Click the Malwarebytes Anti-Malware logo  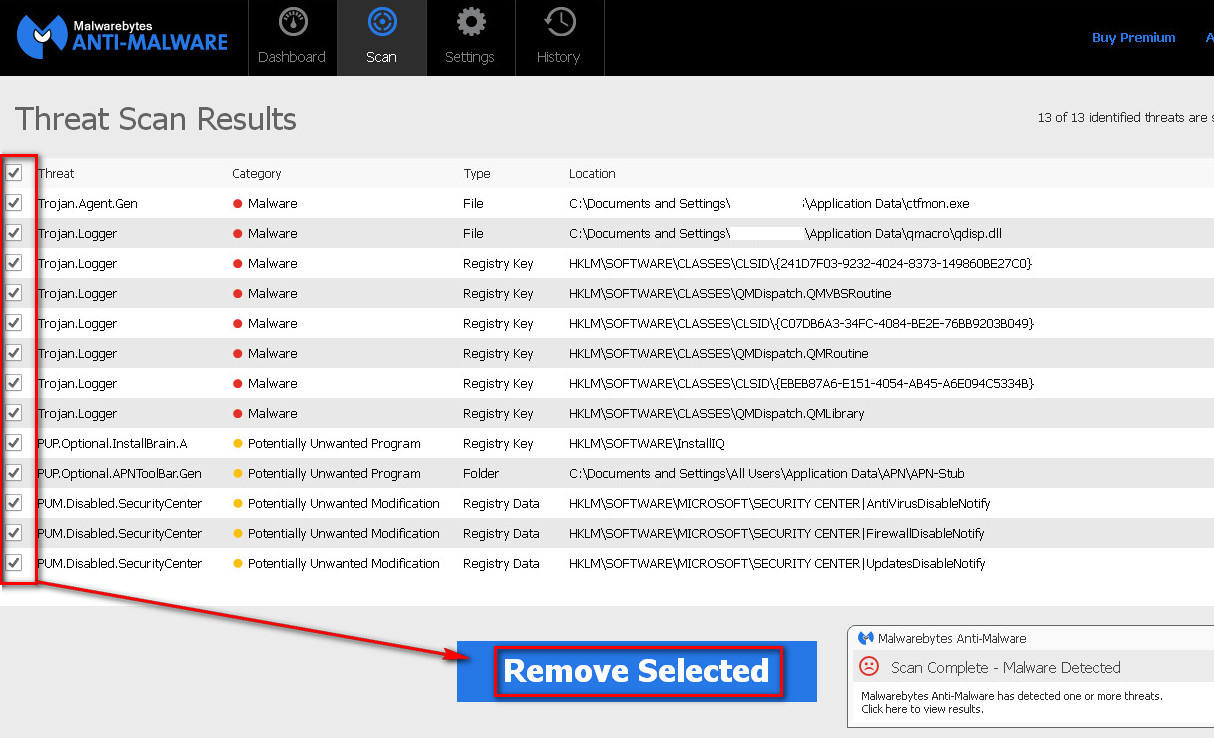tap(123, 37)
